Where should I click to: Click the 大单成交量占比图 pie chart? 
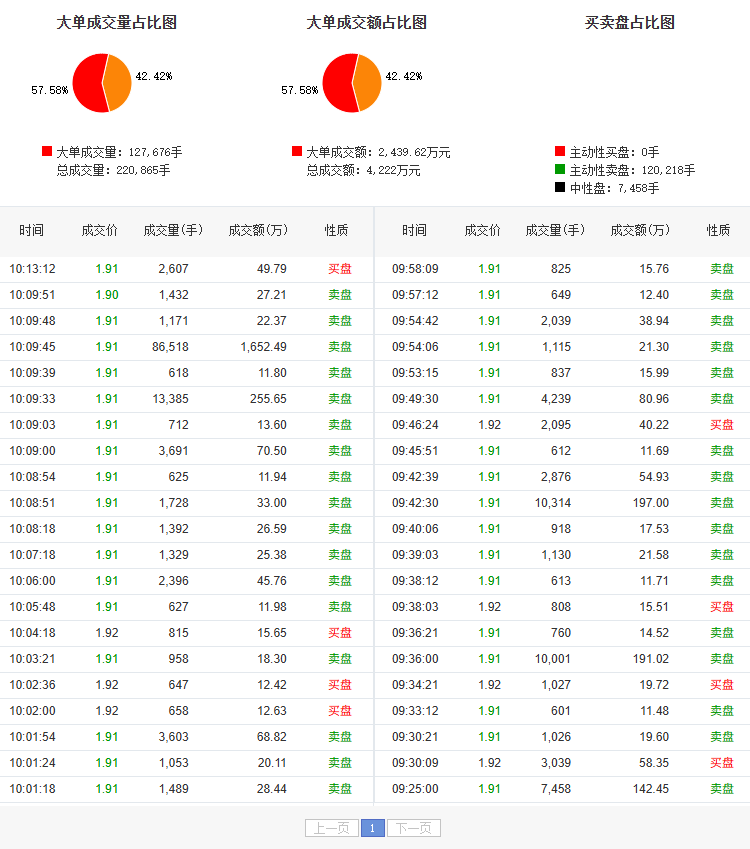pos(102,83)
